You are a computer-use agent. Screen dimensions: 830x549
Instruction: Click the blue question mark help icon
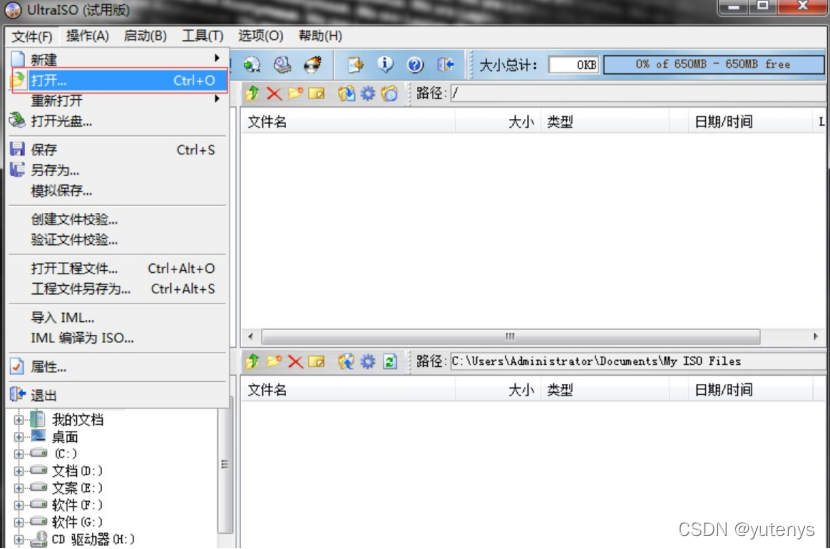pyautogui.click(x=415, y=65)
